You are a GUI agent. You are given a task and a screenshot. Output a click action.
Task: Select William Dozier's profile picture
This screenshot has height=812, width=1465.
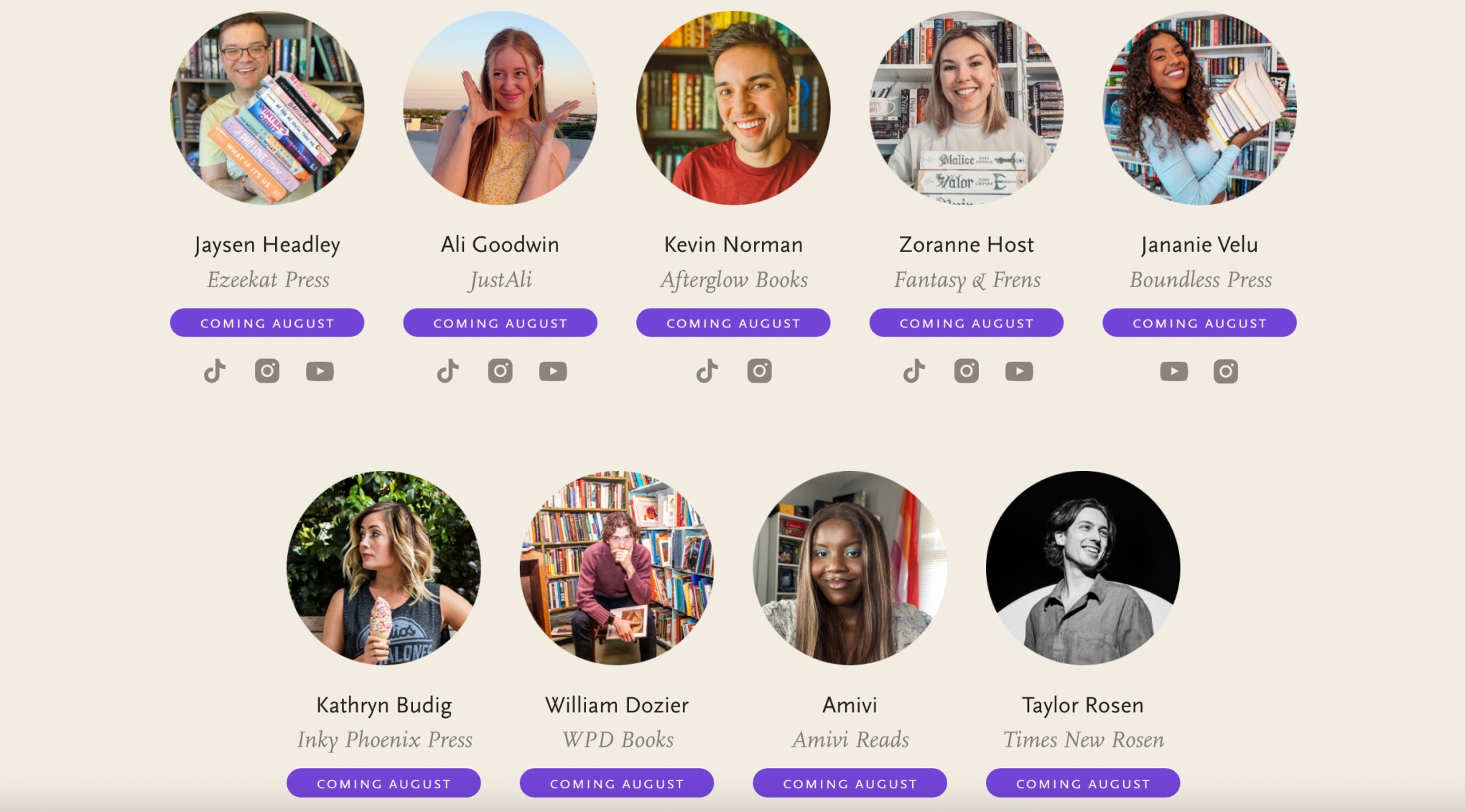(x=617, y=568)
